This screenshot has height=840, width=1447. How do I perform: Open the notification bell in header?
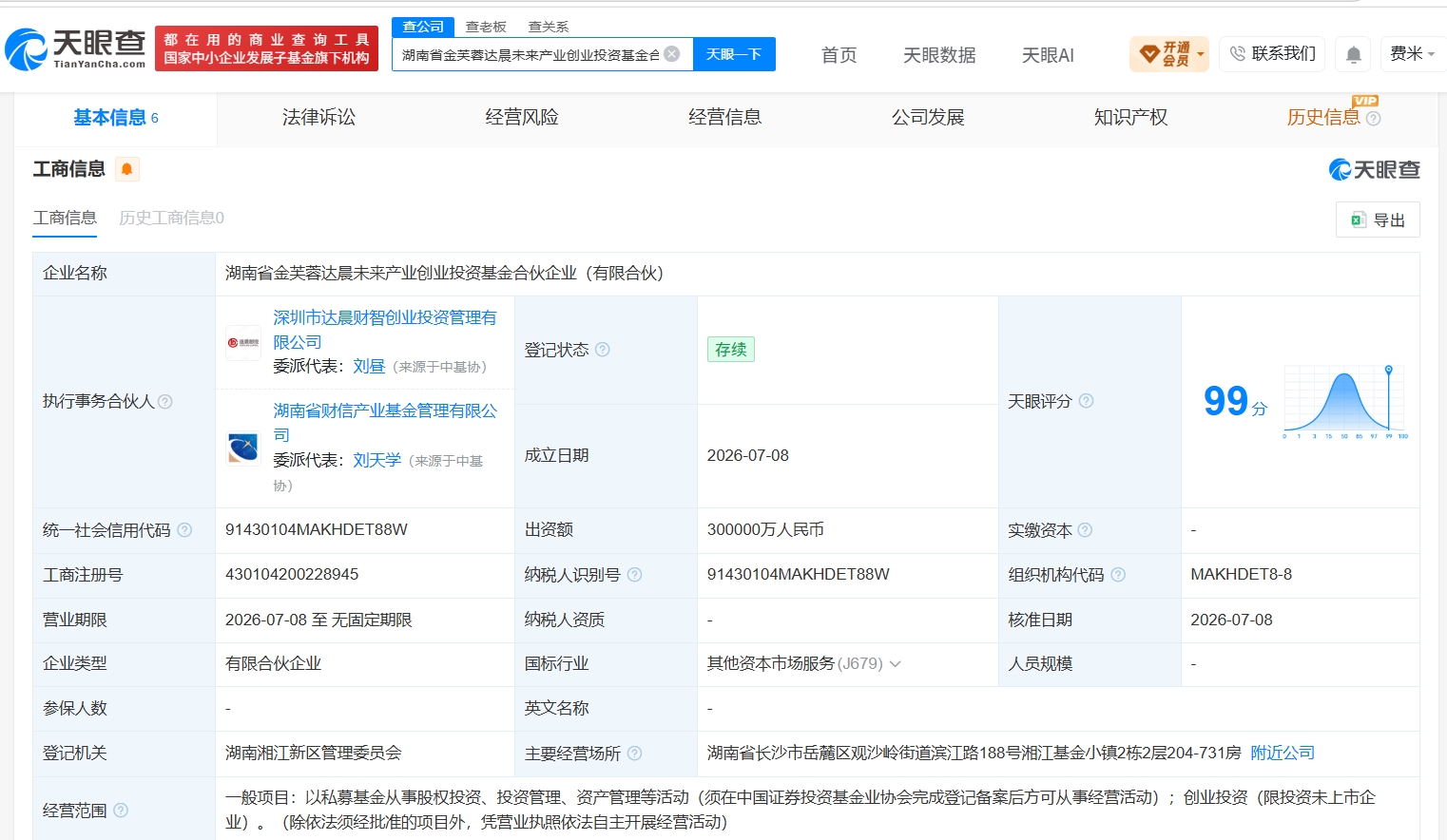[x=1353, y=55]
